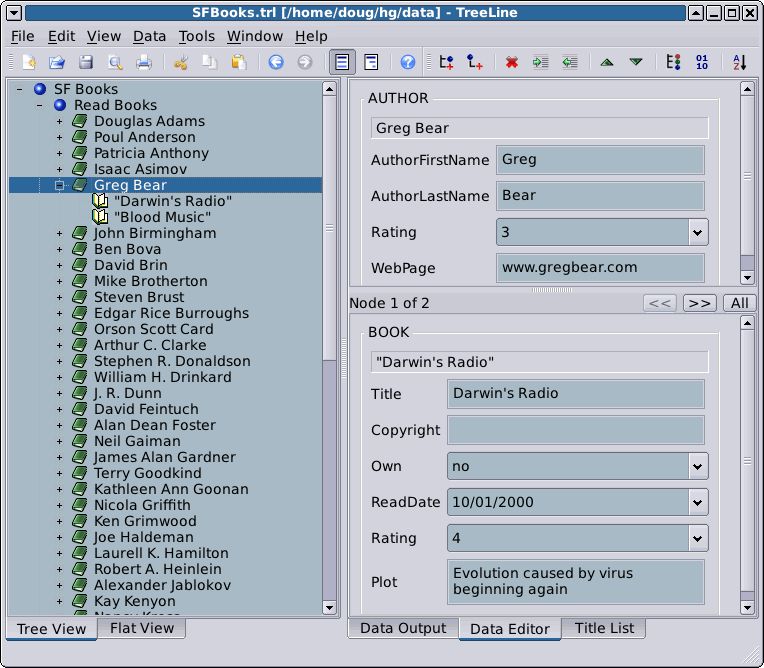
Task: Toggle the show selected node view icon
Action: (x=342, y=62)
